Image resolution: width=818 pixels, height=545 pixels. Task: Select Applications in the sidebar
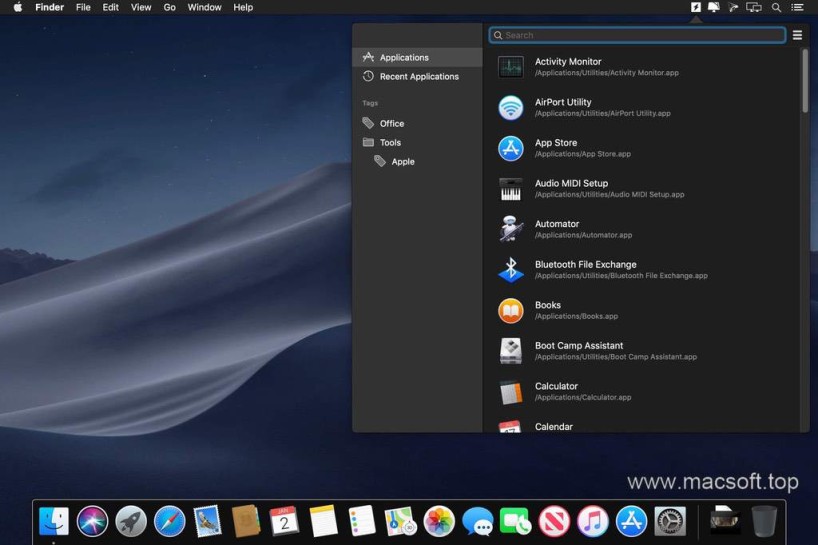point(404,58)
